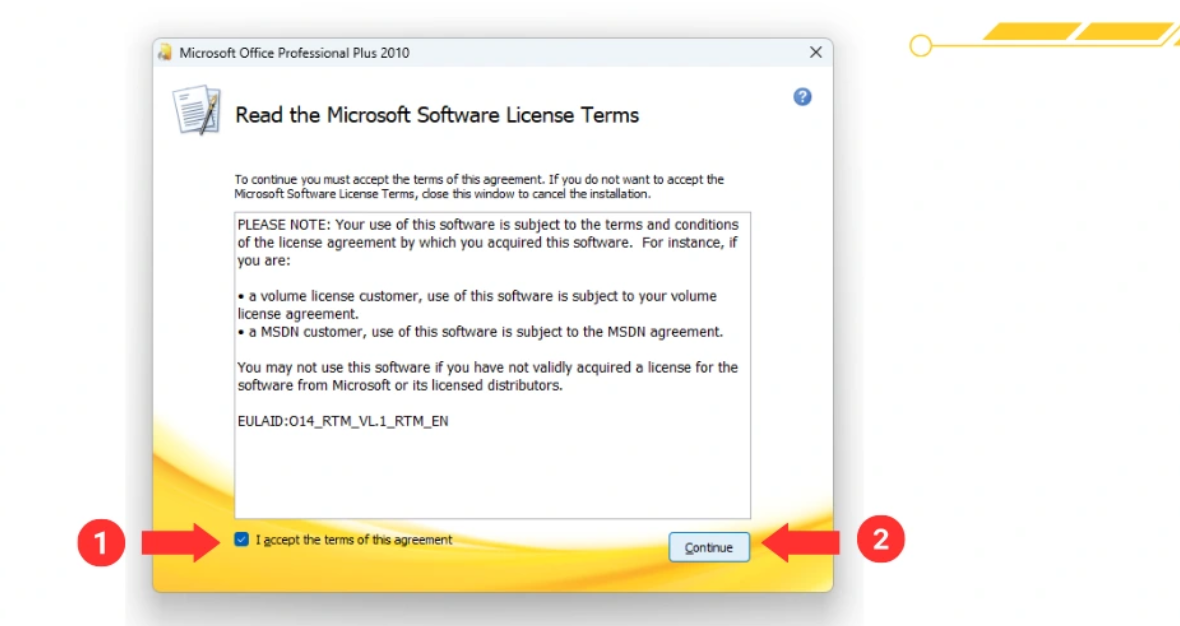The width and height of the screenshot is (1180, 626).
Task: Click the red arrow pointing at Continue
Action: 801,542
